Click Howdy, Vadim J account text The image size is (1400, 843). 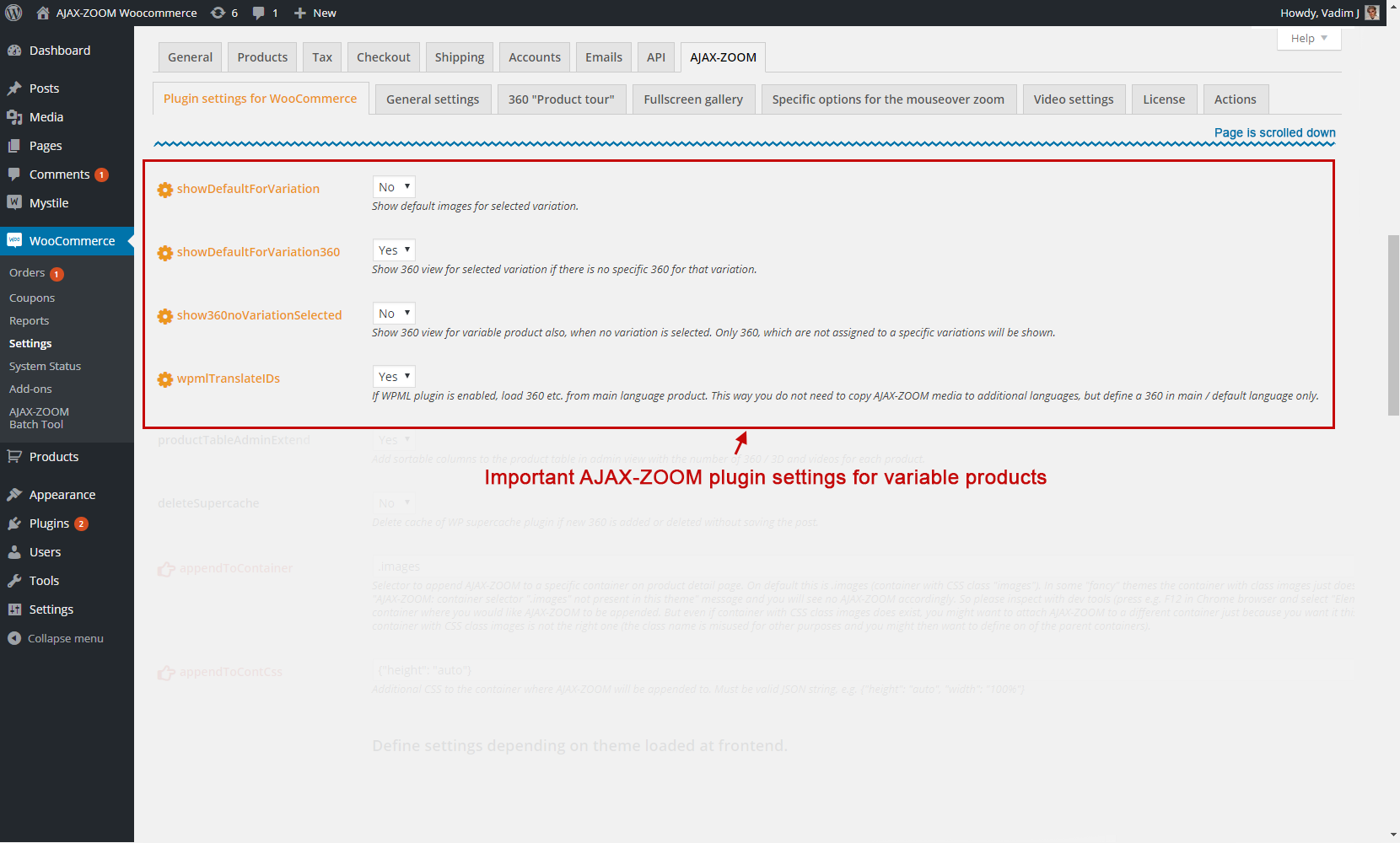[1319, 13]
